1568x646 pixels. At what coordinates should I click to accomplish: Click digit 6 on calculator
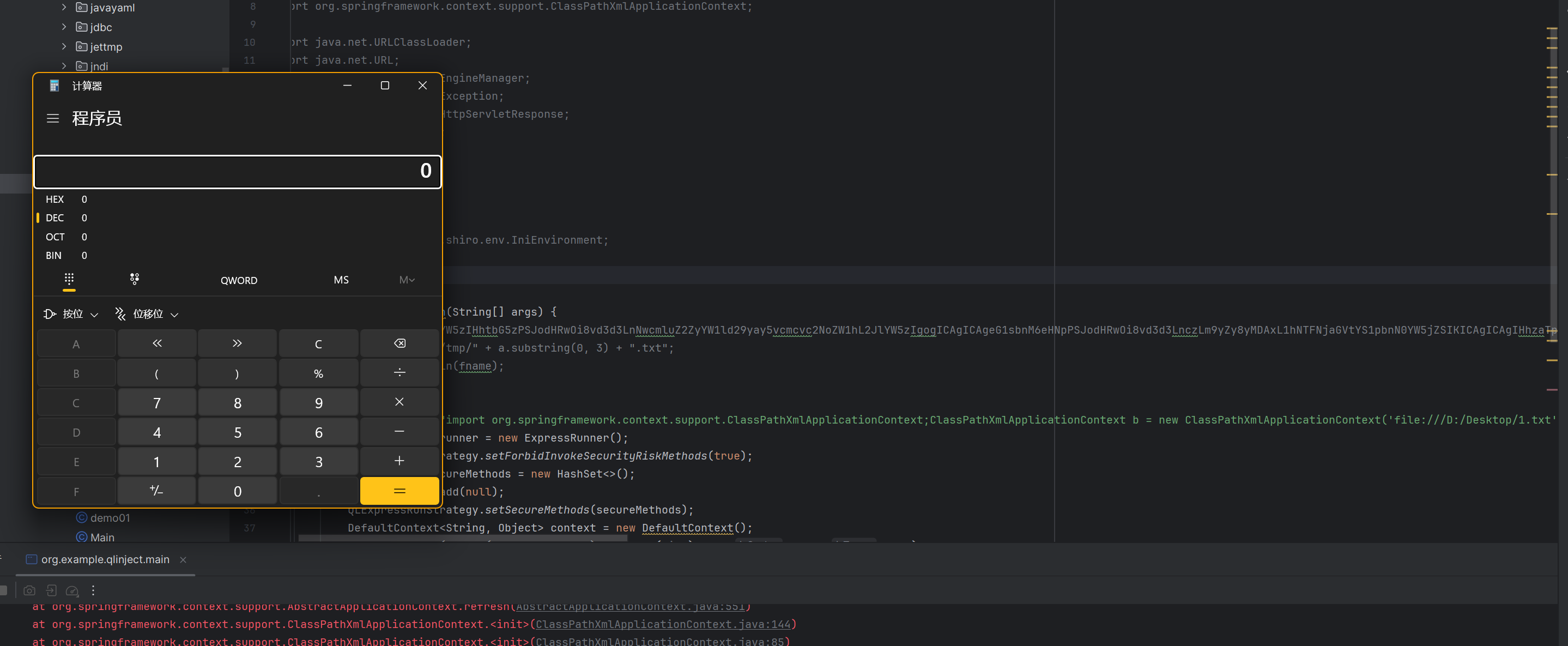[318, 432]
